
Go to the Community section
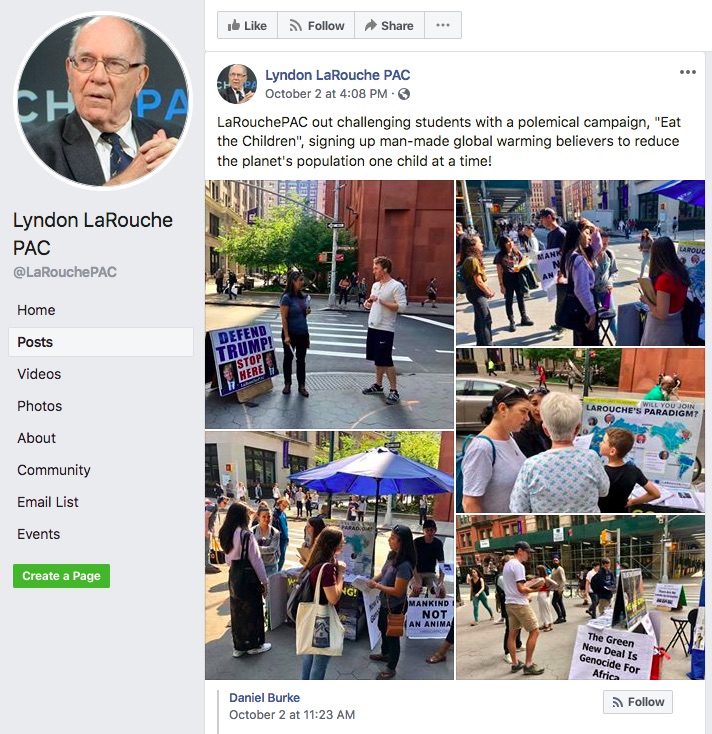[54, 470]
